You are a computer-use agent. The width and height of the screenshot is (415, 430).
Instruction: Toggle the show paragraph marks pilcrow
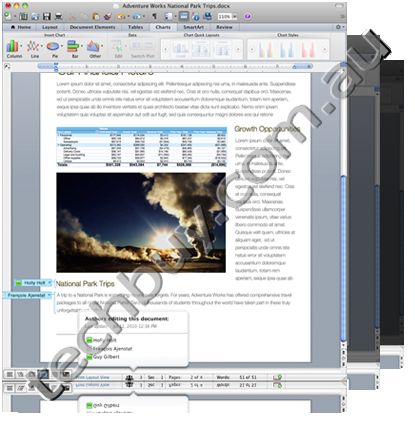click(x=154, y=16)
